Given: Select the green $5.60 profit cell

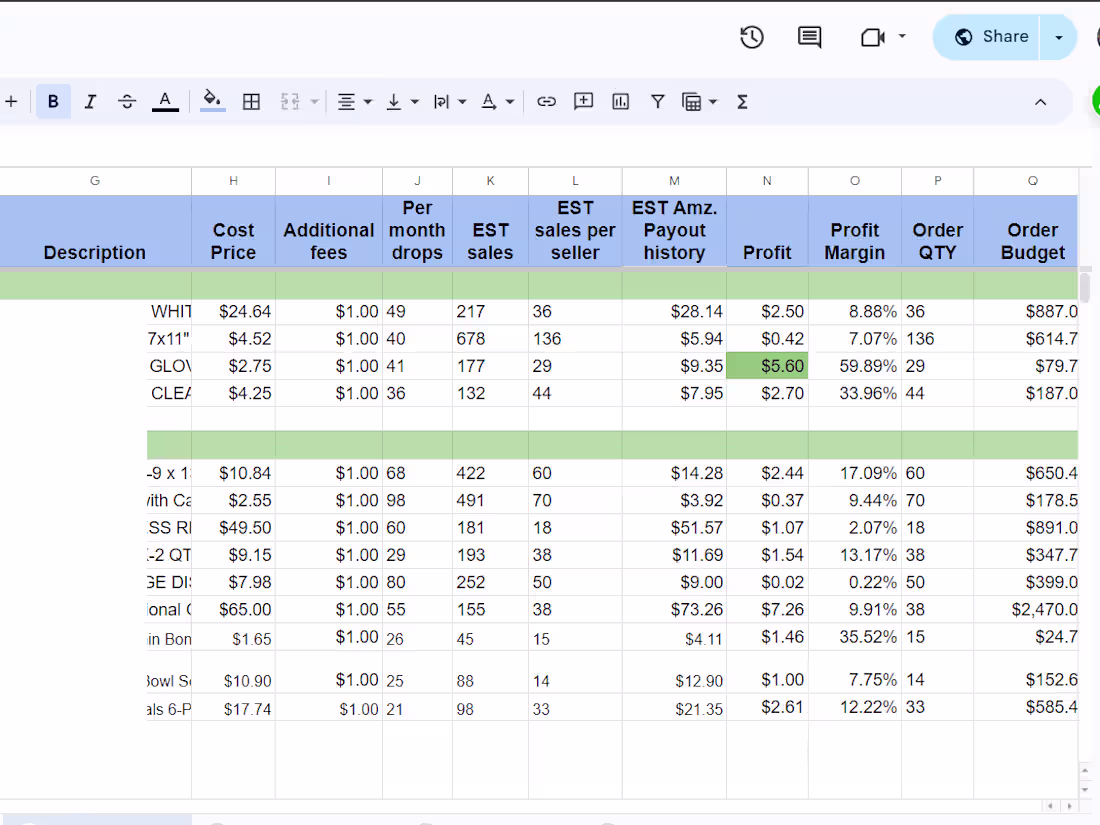Looking at the screenshot, I should [767, 366].
